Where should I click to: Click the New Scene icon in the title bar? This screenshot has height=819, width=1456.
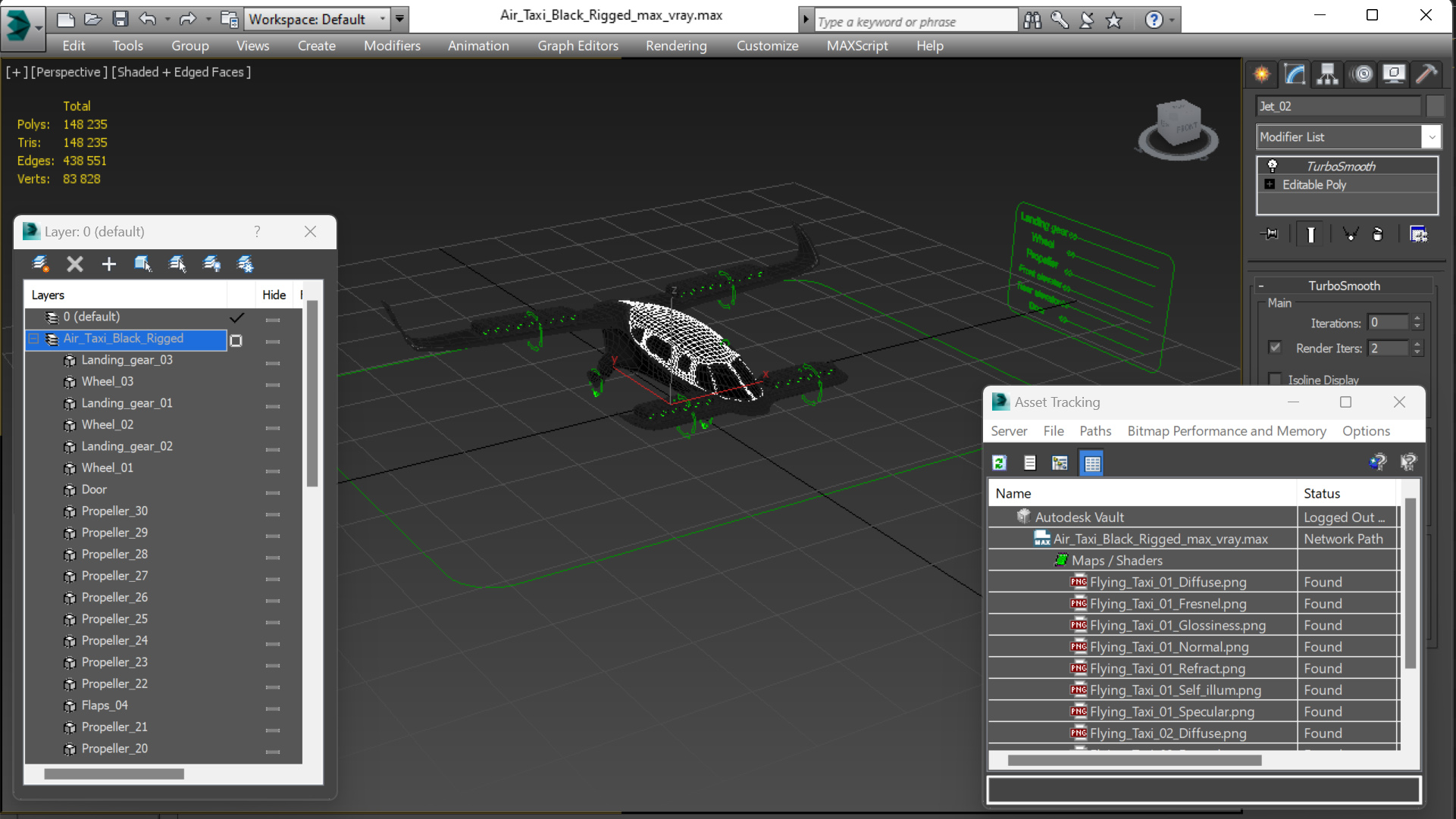click(66, 19)
